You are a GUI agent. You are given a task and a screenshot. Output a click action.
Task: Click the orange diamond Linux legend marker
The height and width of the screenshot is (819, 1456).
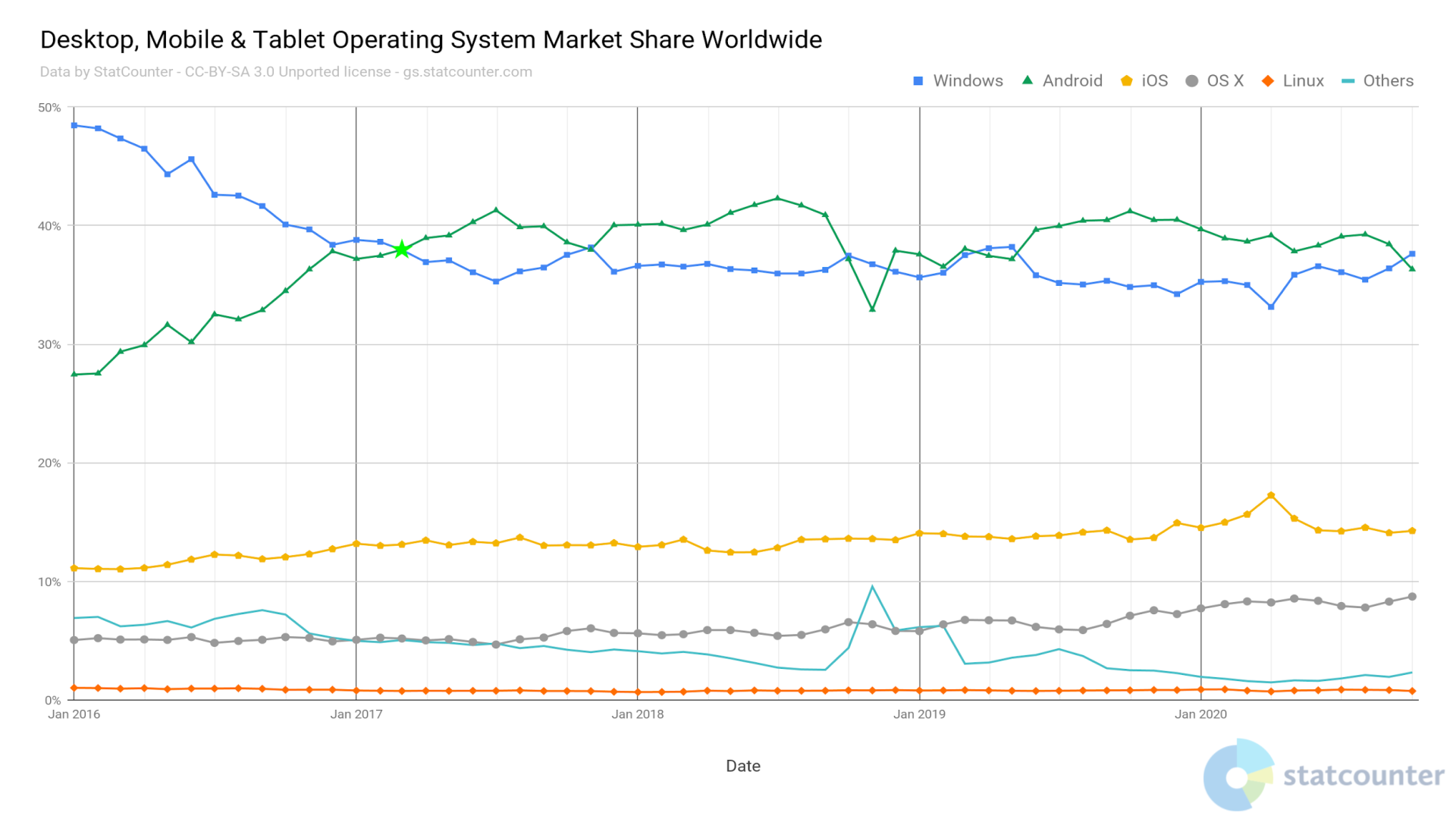pyautogui.click(x=1268, y=80)
